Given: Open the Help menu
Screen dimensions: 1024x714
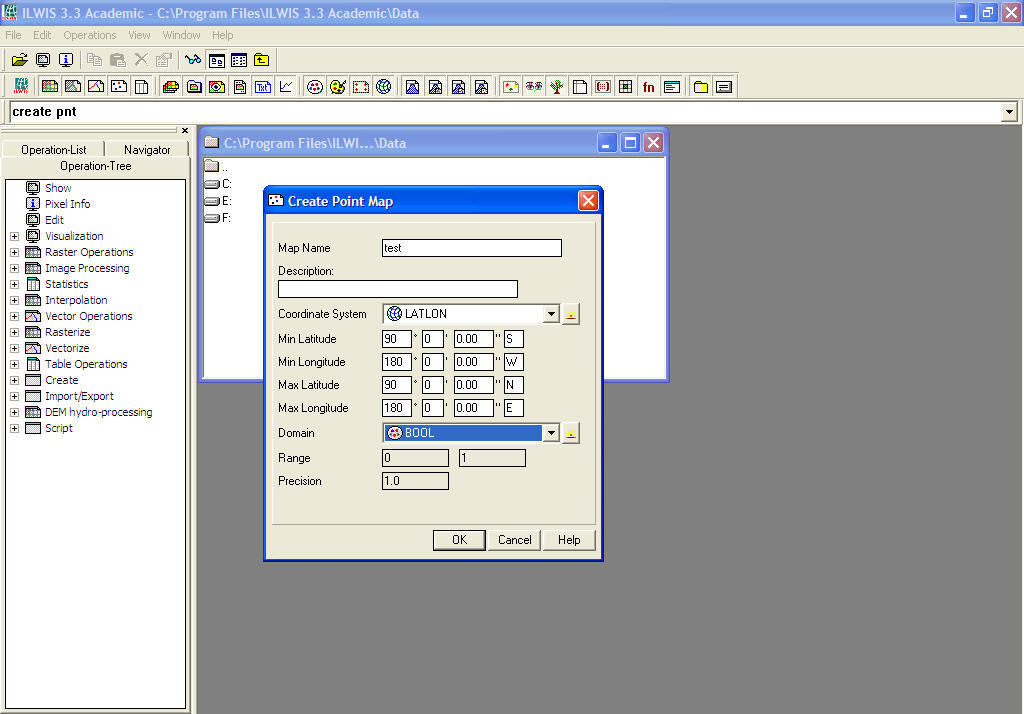Looking at the screenshot, I should click(x=222, y=35).
